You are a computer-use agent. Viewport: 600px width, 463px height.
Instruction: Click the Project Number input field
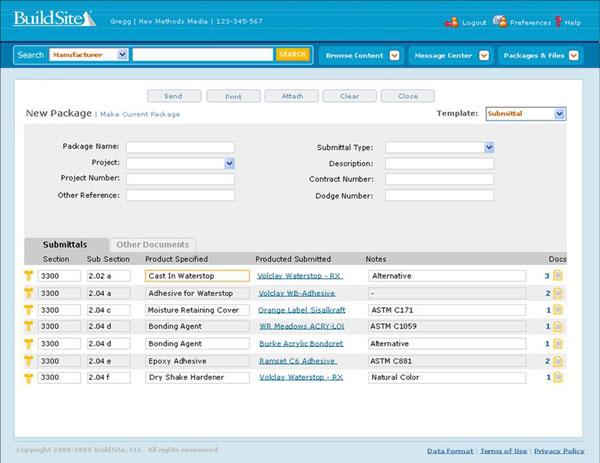180,179
